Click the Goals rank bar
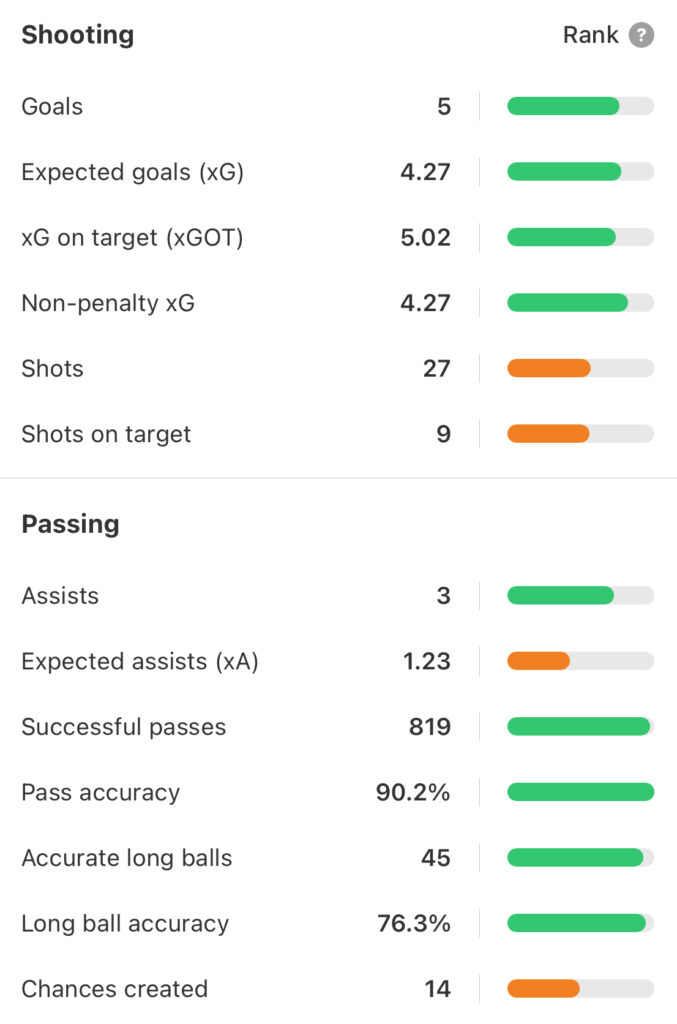 point(580,106)
